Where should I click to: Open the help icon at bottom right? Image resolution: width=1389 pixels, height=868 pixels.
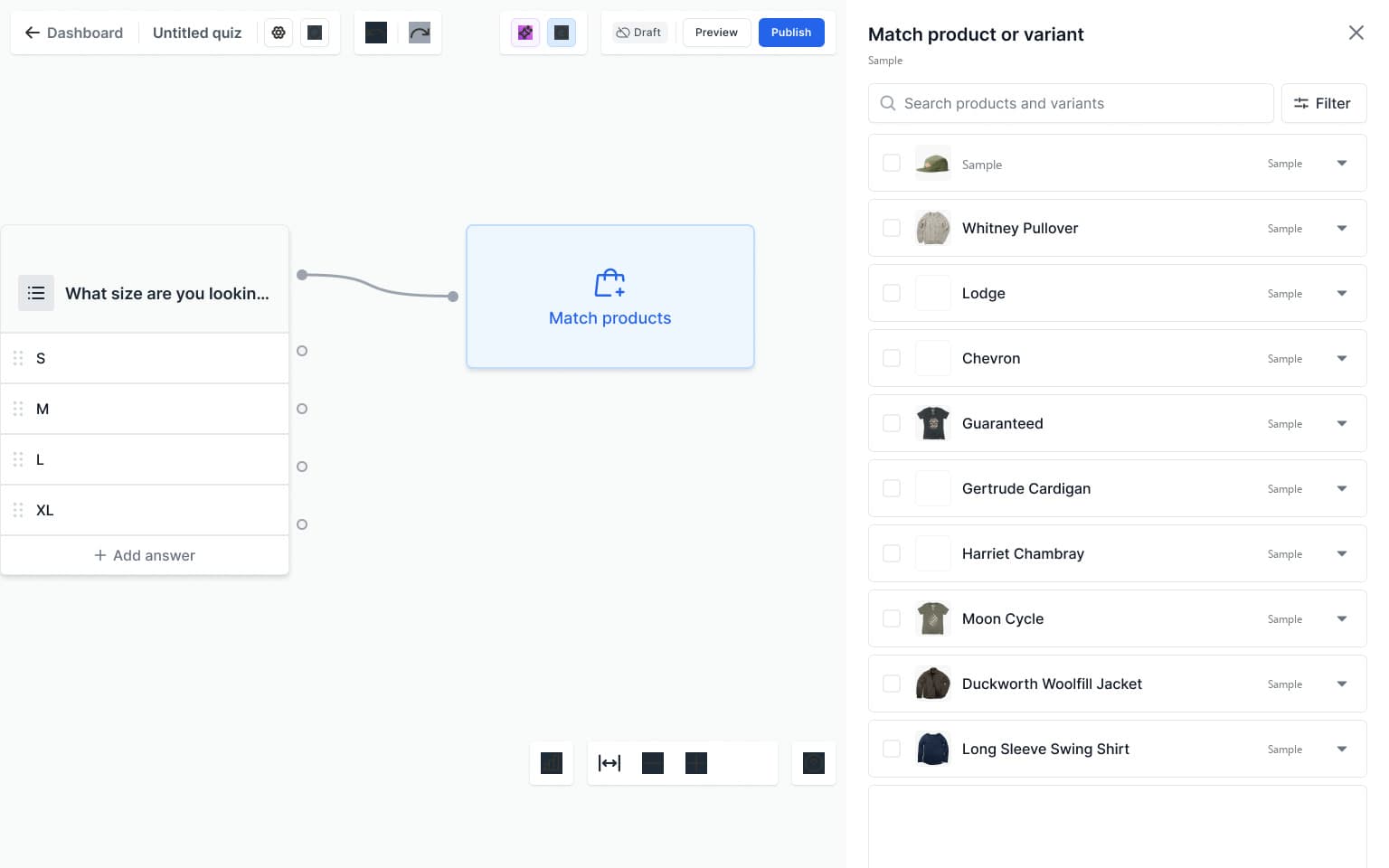(814, 763)
